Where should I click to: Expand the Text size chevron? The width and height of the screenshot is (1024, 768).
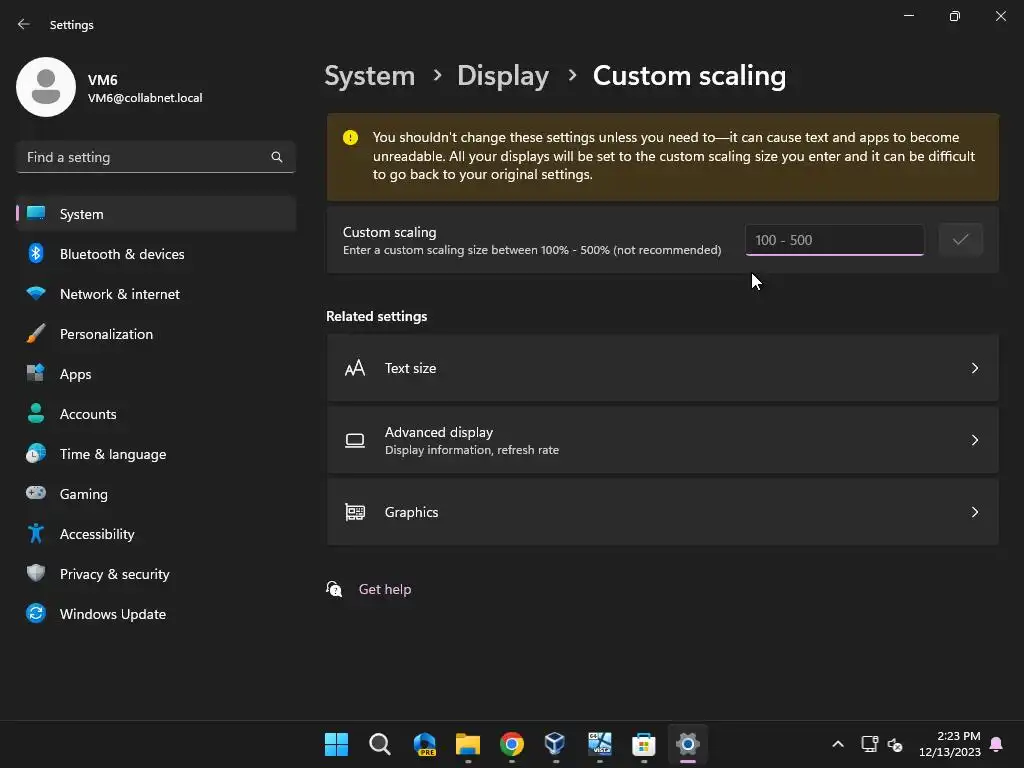(x=974, y=368)
